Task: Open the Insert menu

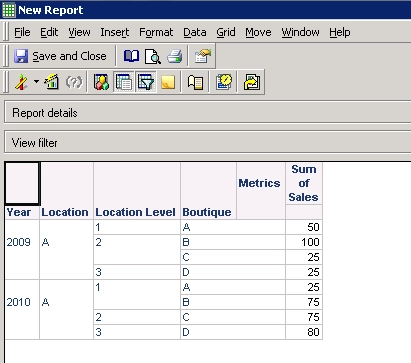Action: point(115,32)
